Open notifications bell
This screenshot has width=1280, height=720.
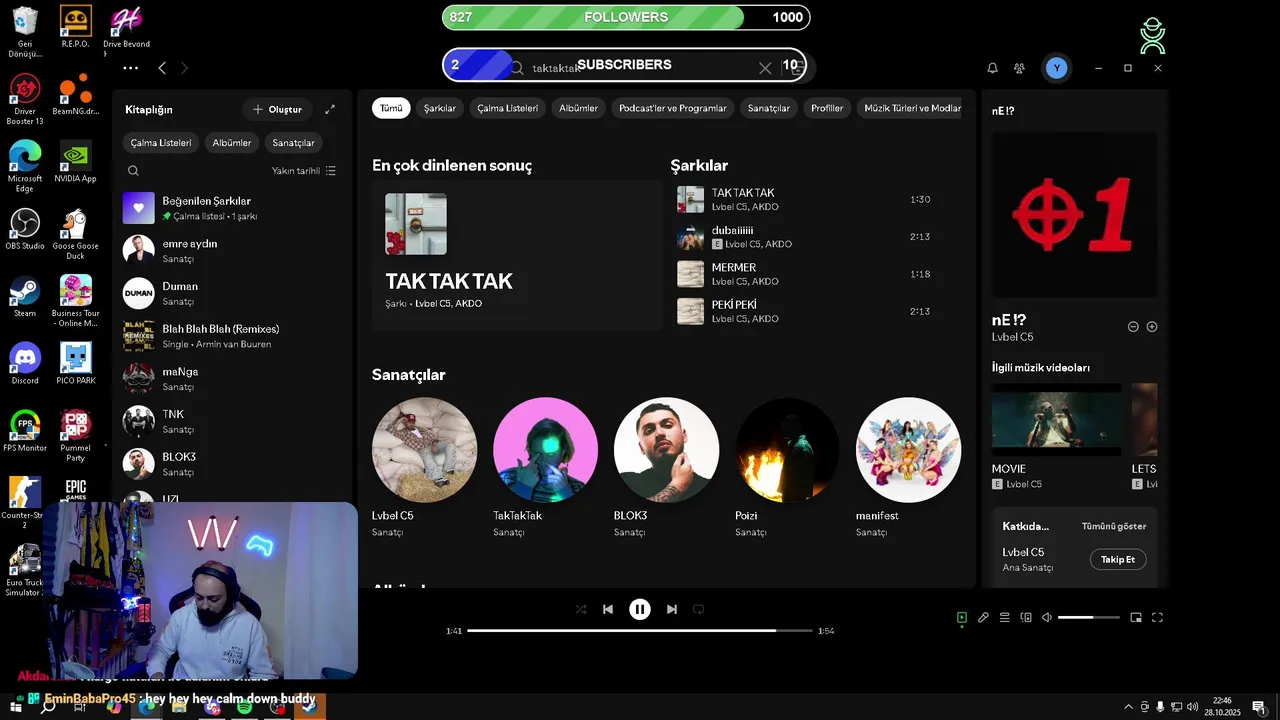[993, 68]
